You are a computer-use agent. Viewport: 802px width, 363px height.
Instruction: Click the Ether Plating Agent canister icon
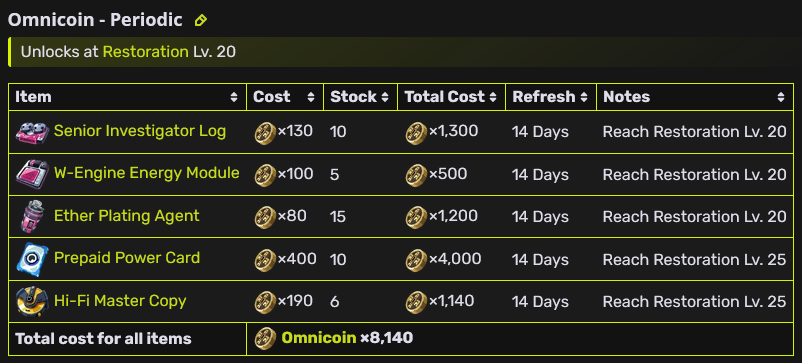tap(32, 216)
